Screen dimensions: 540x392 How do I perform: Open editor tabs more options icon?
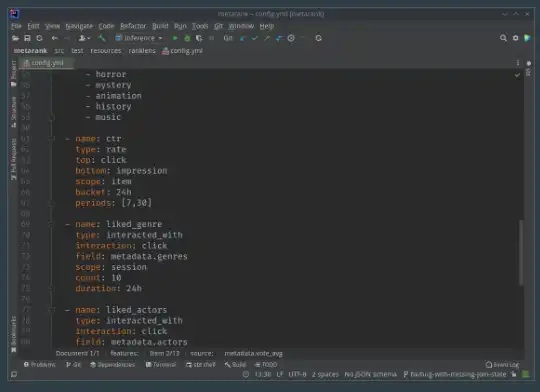coord(518,63)
